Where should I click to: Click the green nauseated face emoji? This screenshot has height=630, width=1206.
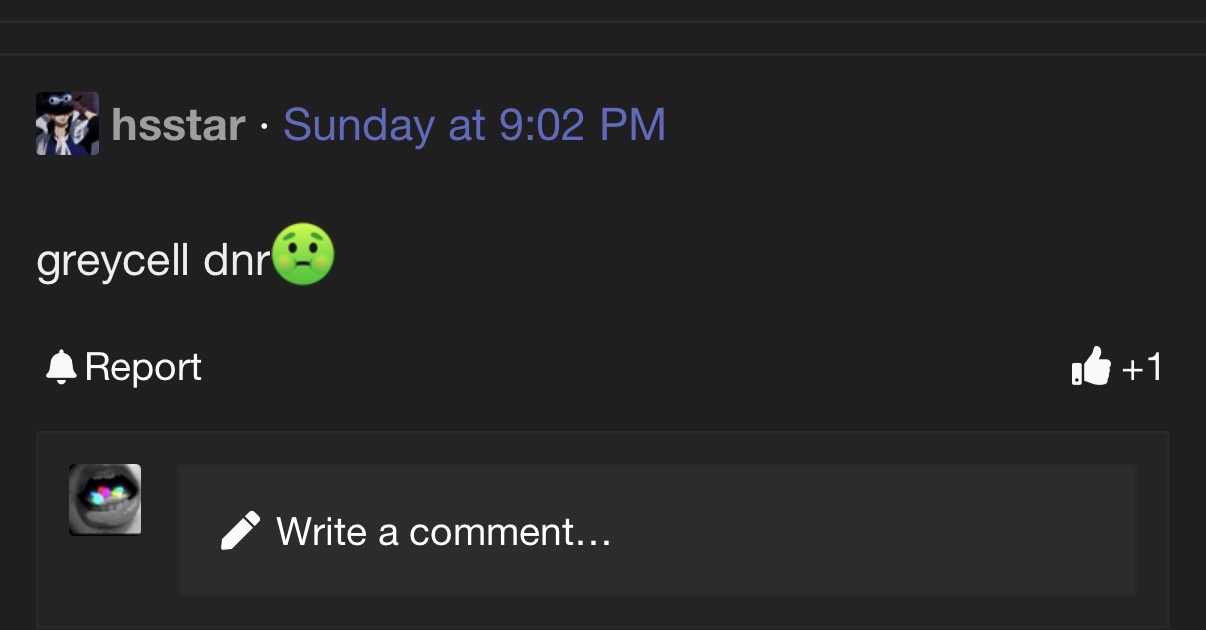(303, 254)
